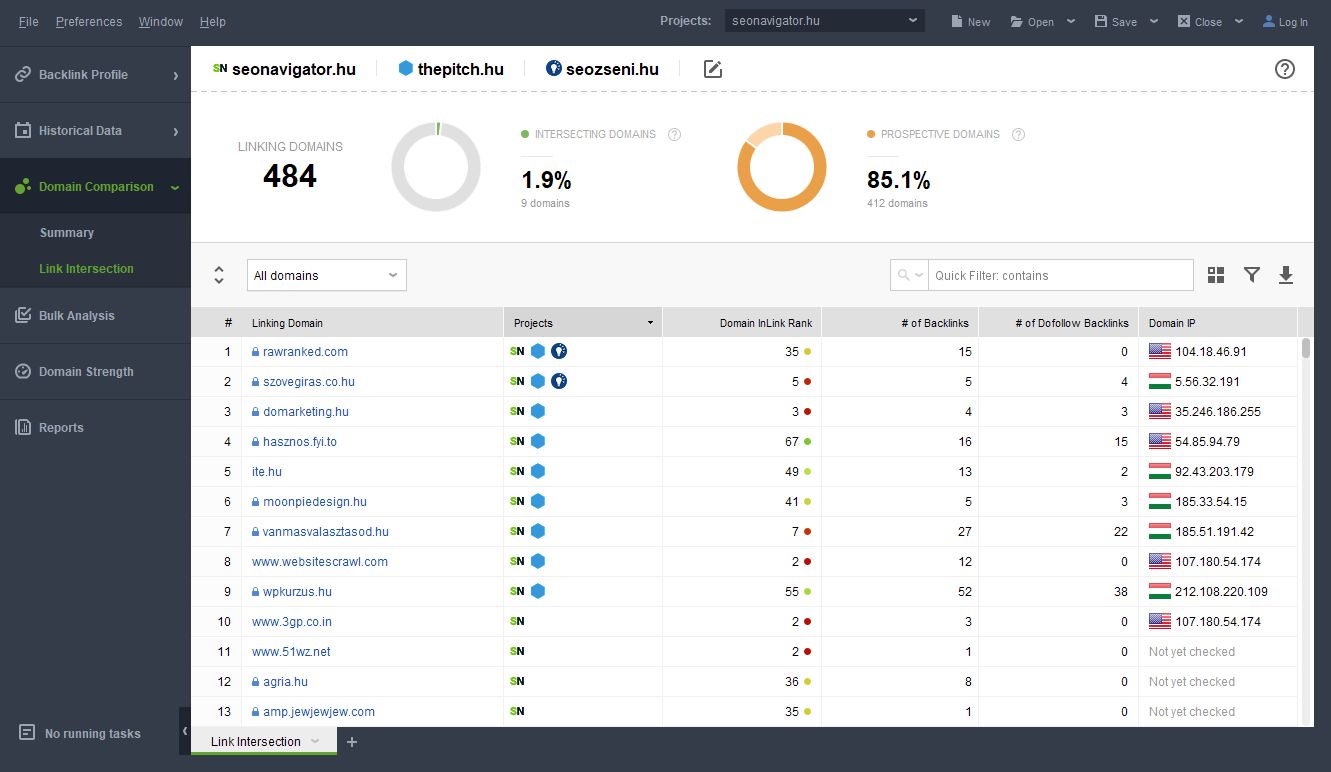The height and width of the screenshot is (772, 1331).
Task: Open the Help menu
Action: pyautogui.click(x=213, y=21)
